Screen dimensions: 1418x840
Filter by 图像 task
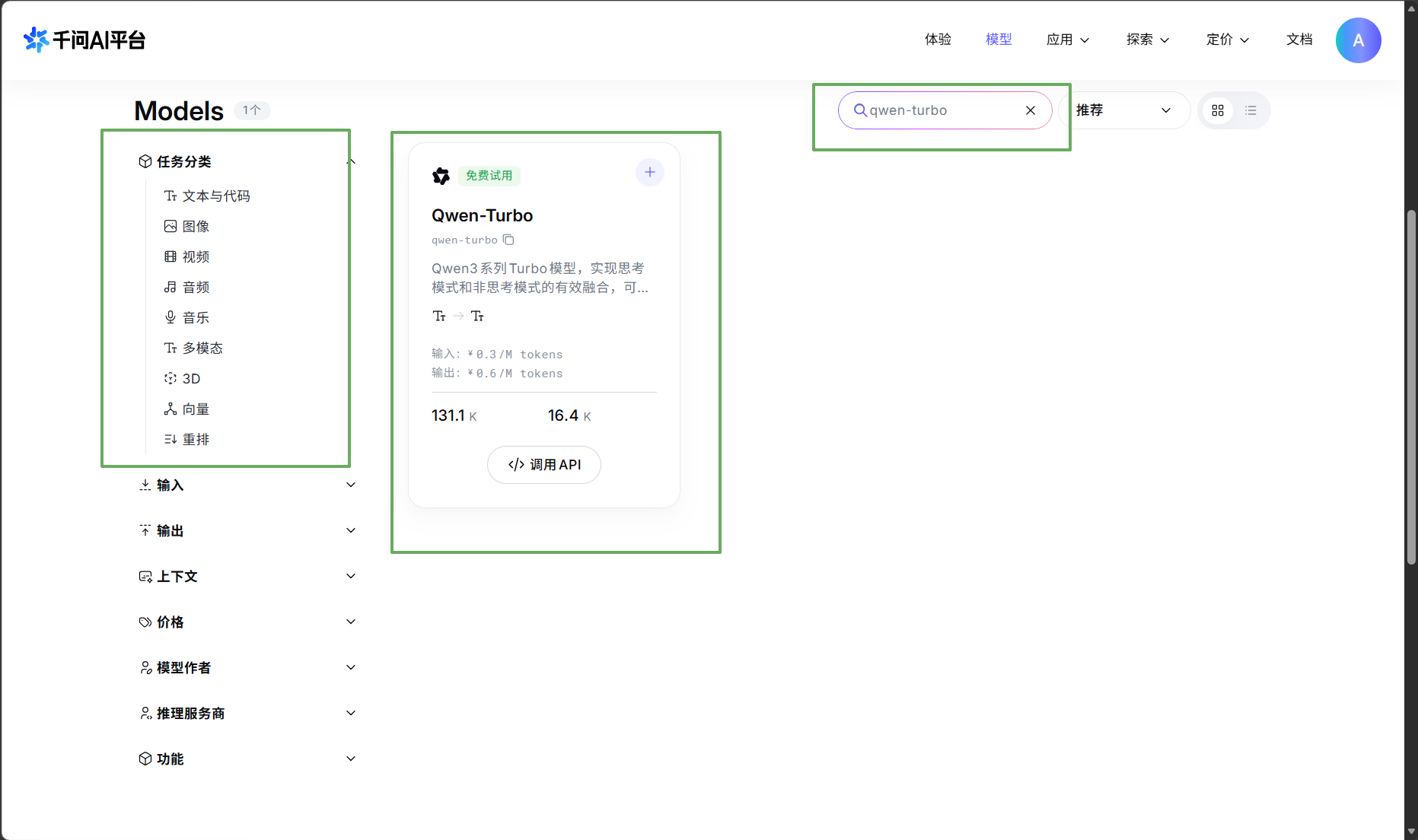(x=186, y=226)
